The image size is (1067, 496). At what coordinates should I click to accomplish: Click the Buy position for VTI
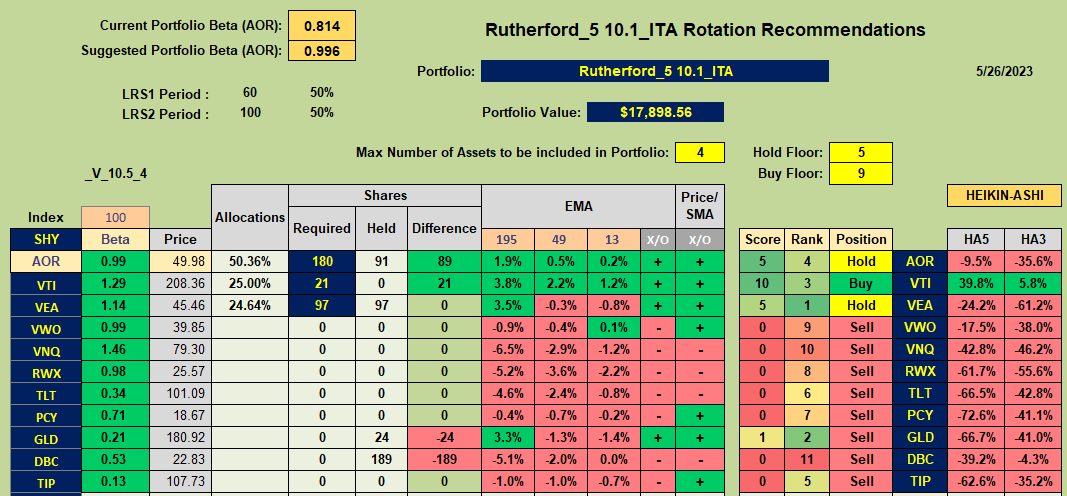click(x=861, y=283)
